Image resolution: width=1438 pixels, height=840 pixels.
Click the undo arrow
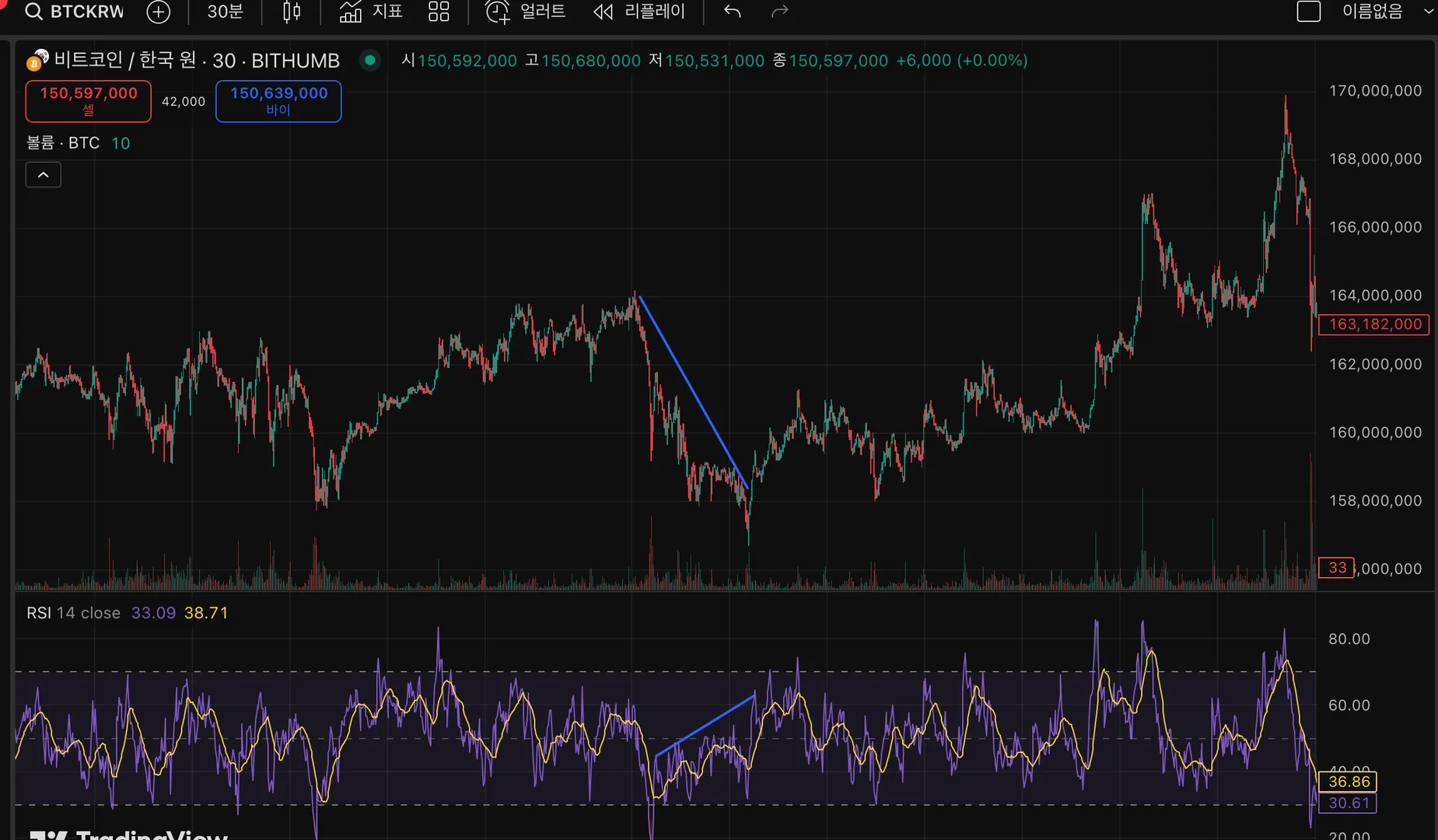tap(732, 12)
